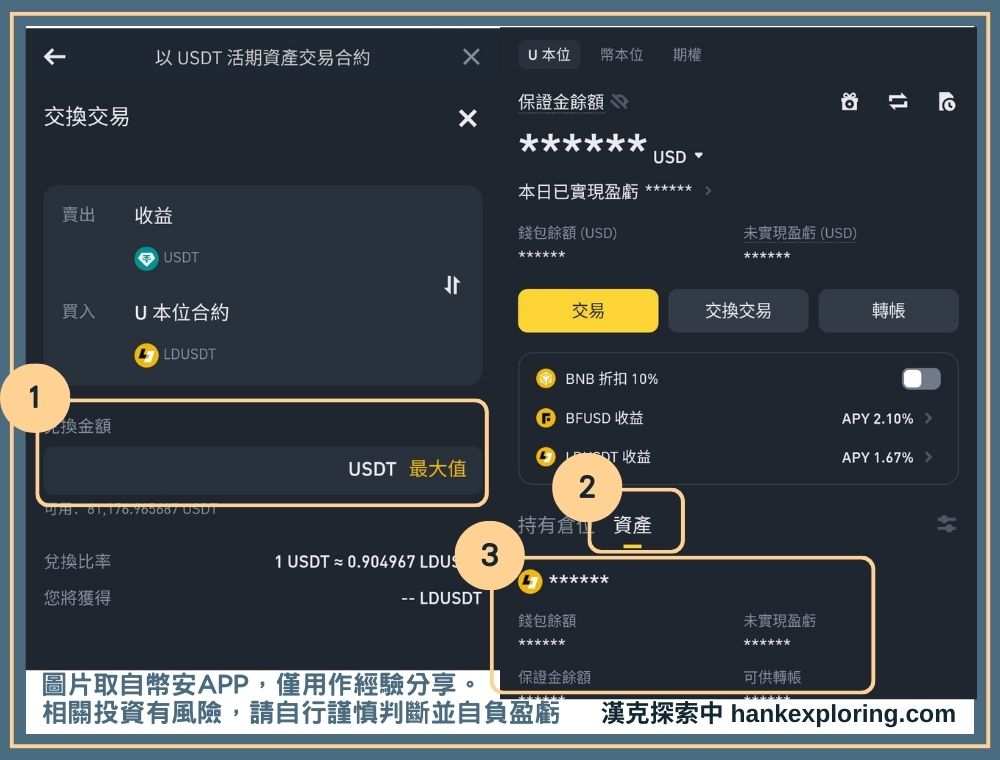Close the 交換交易 dialog

[x=467, y=118]
